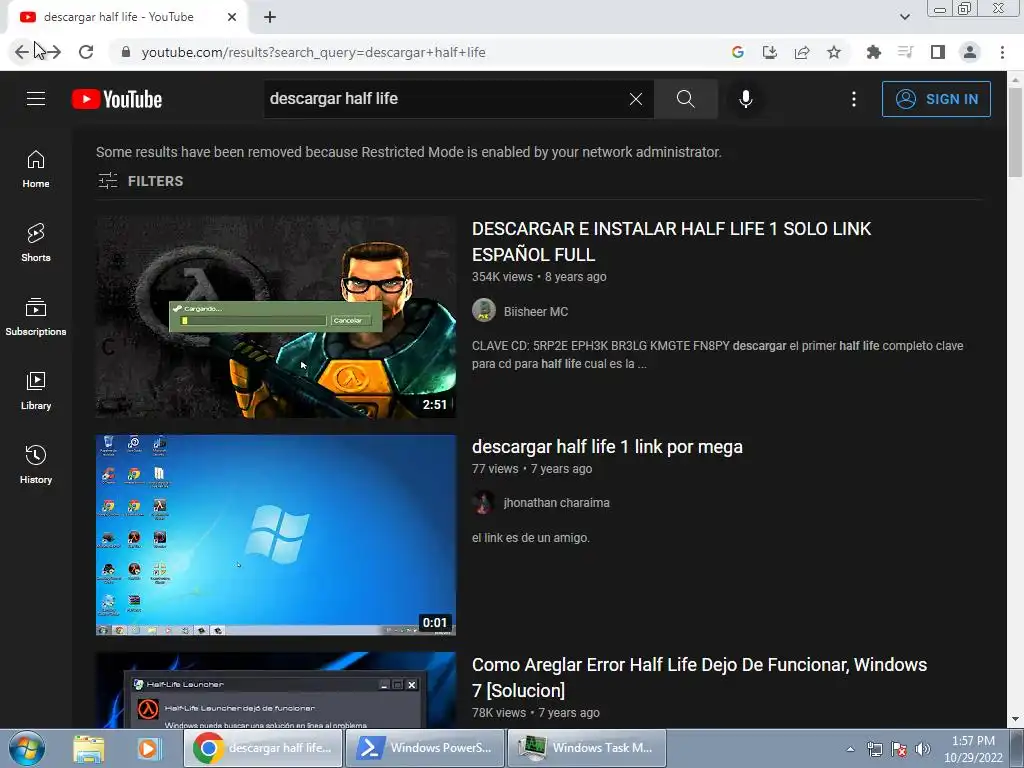This screenshot has height=768, width=1024.
Task: Open the jhonathan charaima channel name
Action: point(556,503)
